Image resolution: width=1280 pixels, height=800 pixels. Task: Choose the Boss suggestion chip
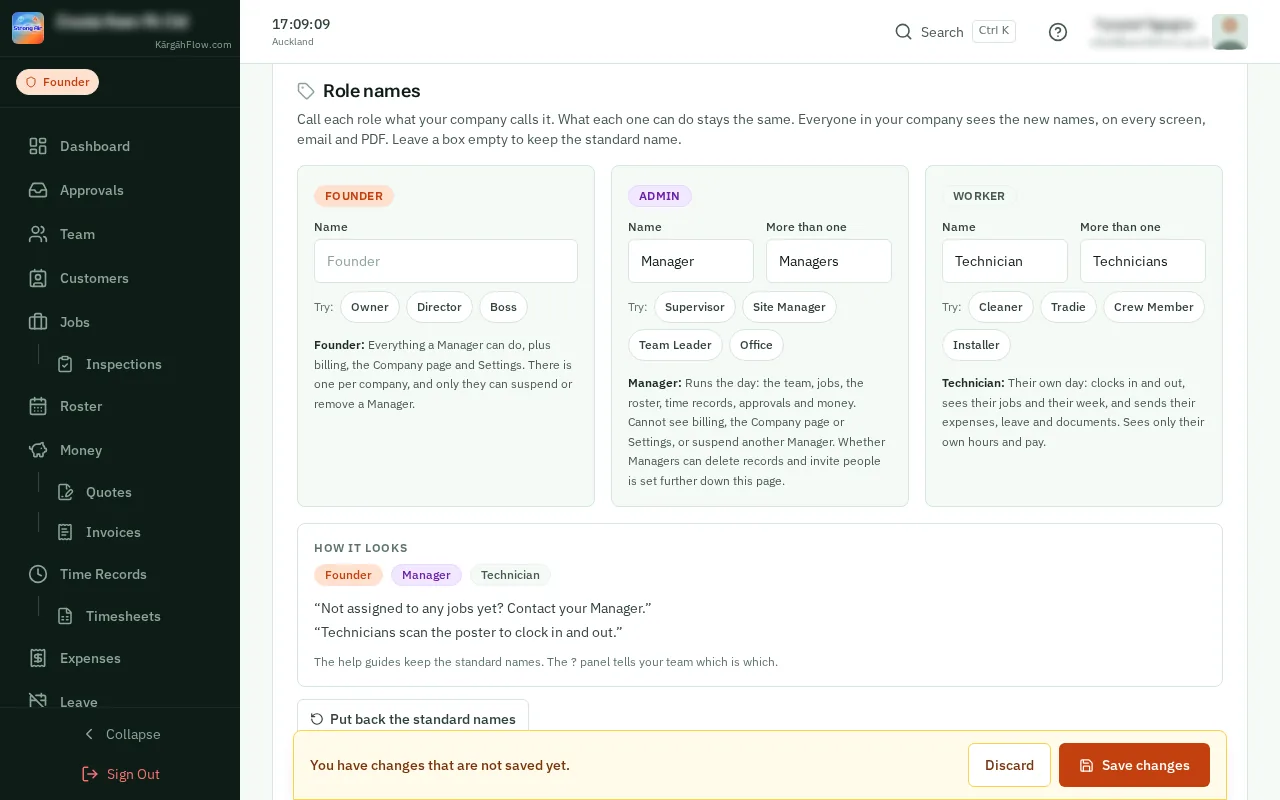[503, 307]
